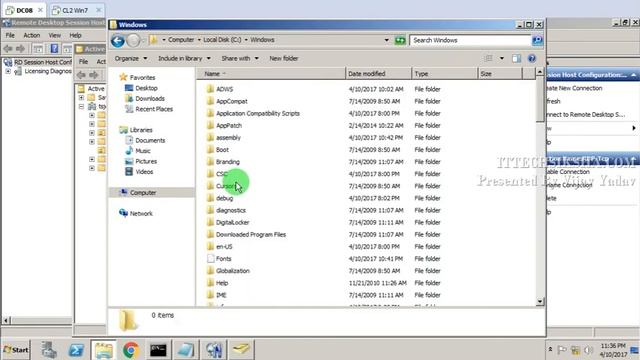Switch to the CL2 Win7 tab
The height and width of the screenshot is (360, 640).
point(75,10)
